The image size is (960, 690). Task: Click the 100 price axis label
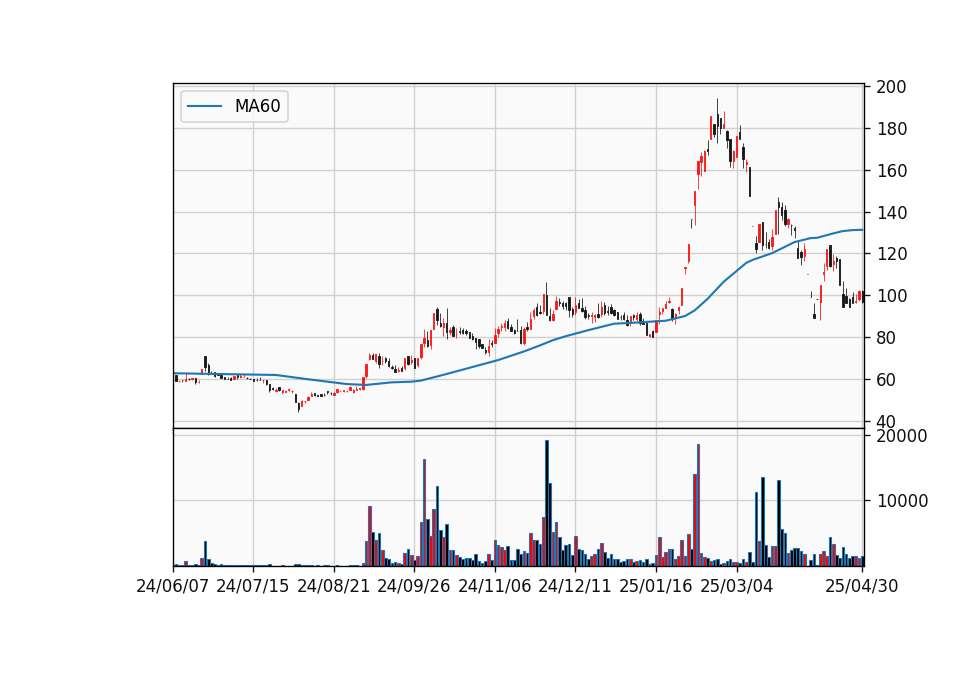tap(891, 296)
